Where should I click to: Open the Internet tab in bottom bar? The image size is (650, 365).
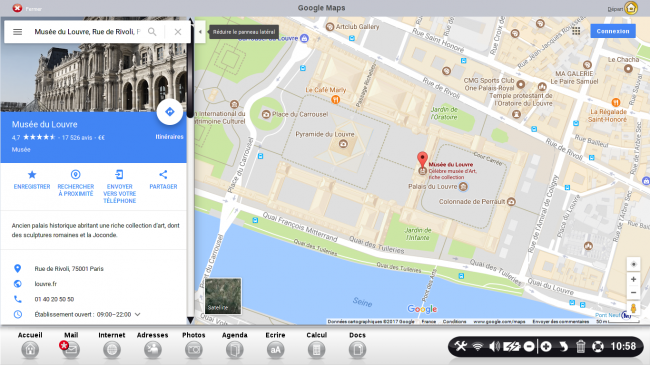click(112, 345)
